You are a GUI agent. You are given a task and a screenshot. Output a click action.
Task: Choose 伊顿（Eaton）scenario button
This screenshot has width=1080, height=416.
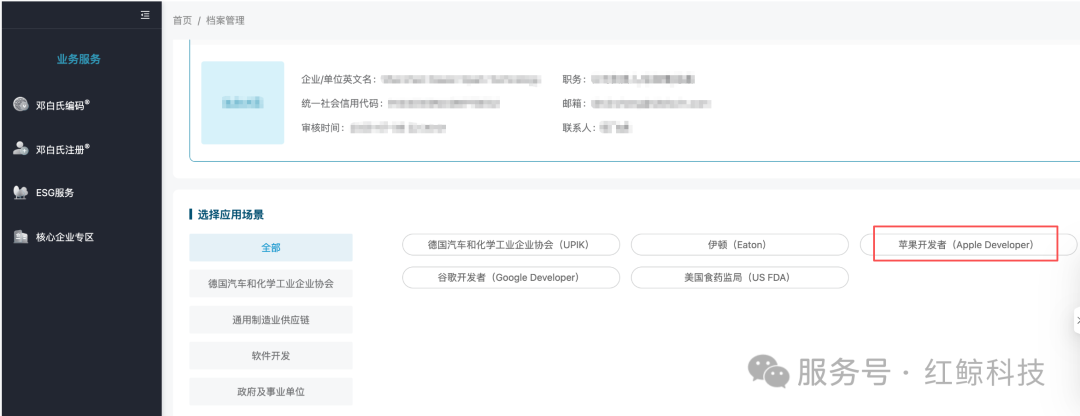739,245
